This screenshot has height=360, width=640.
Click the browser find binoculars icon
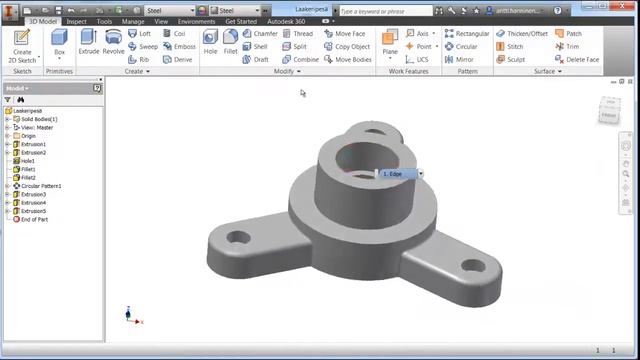(20, 100)
